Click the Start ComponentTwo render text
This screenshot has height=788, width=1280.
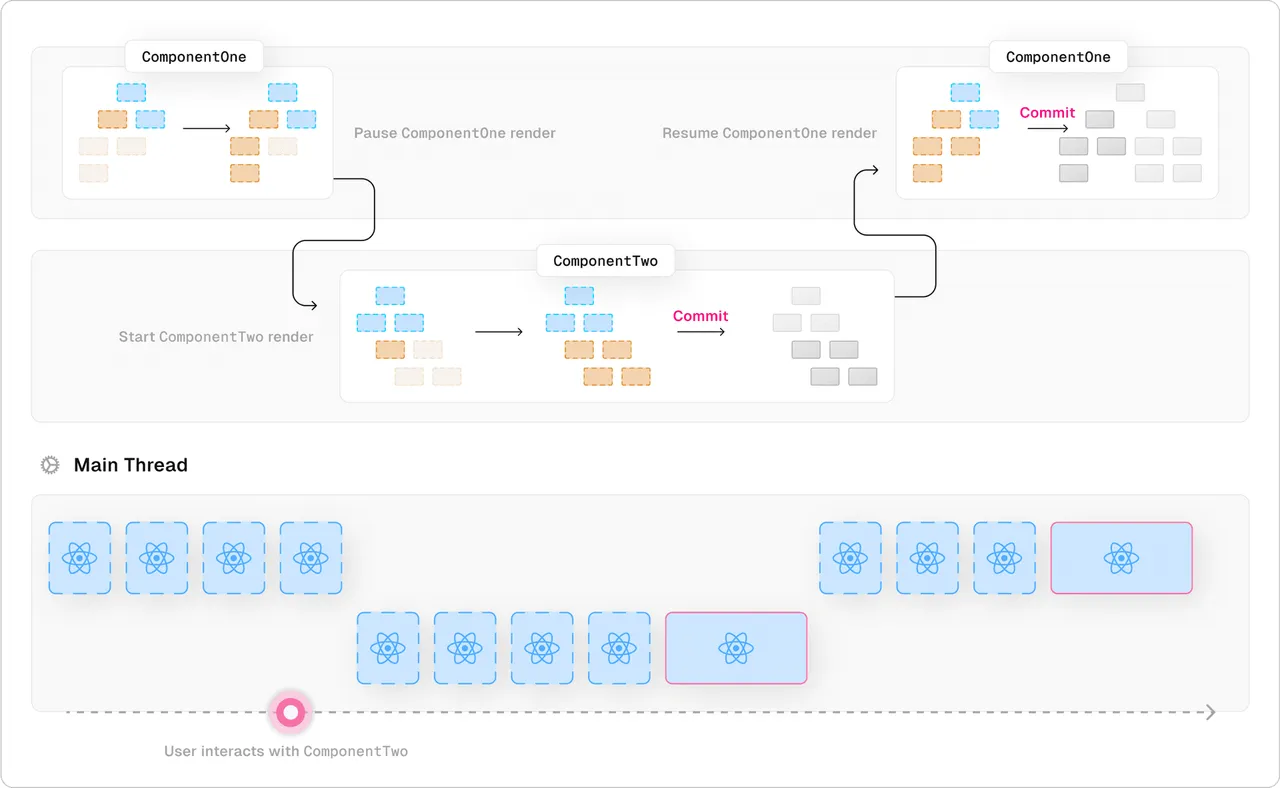pyautogui.click(x=216, y=337)
